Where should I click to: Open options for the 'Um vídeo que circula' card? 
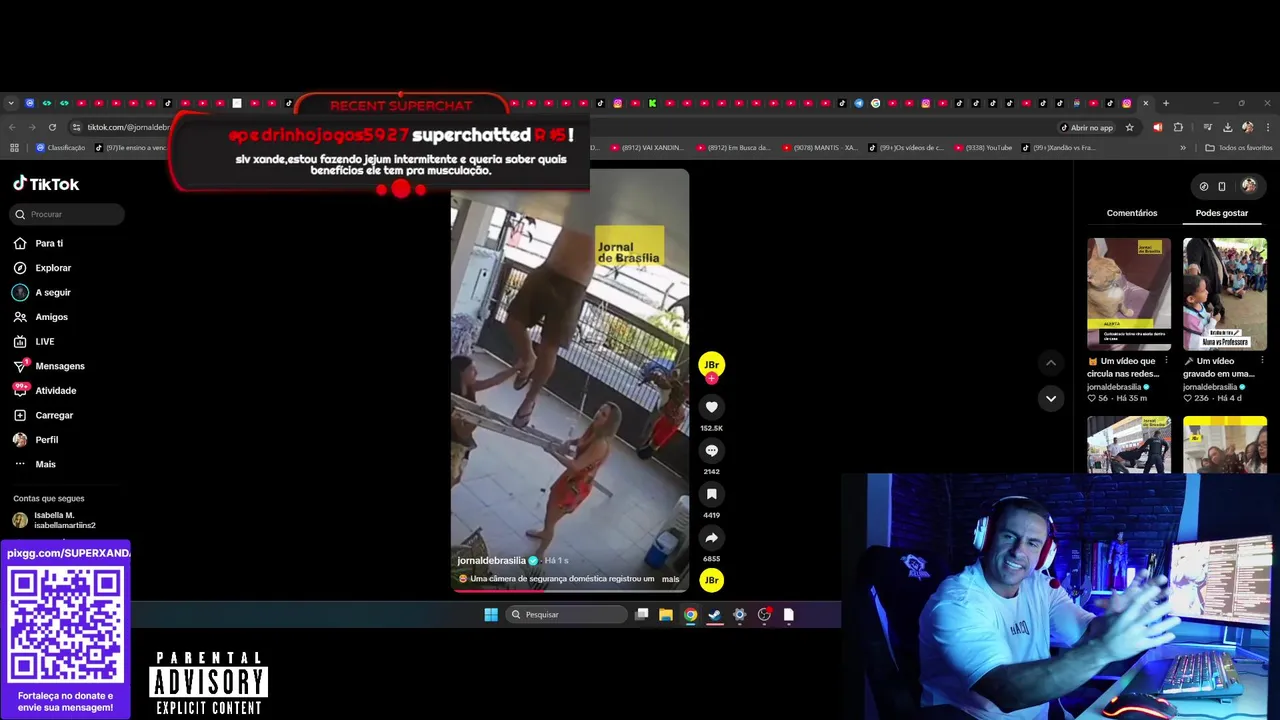coord(1166,361)
